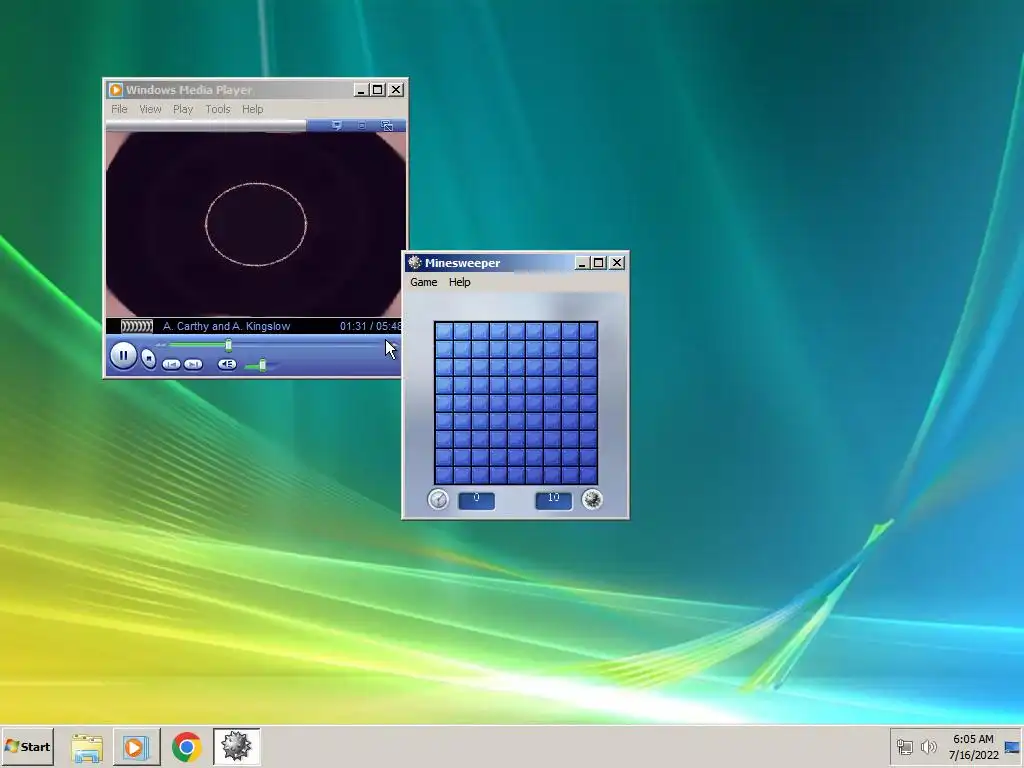Uncover the top-left corner tile in Minesweeper
Screen dimensions: 1024x768
pos(444,331)
